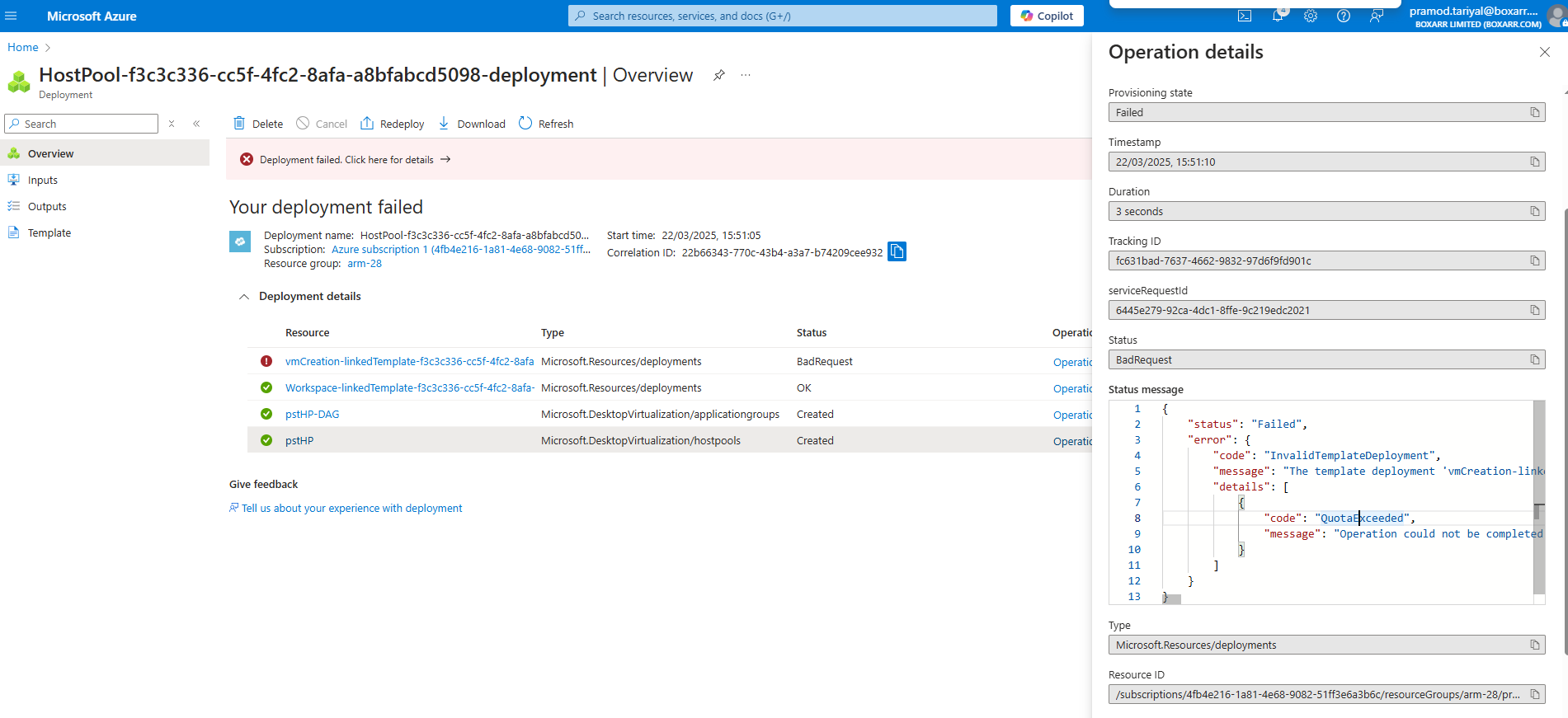Viewport: 1568px width, 718px height.
Task: Download the deployment
Action: [472, 124]
